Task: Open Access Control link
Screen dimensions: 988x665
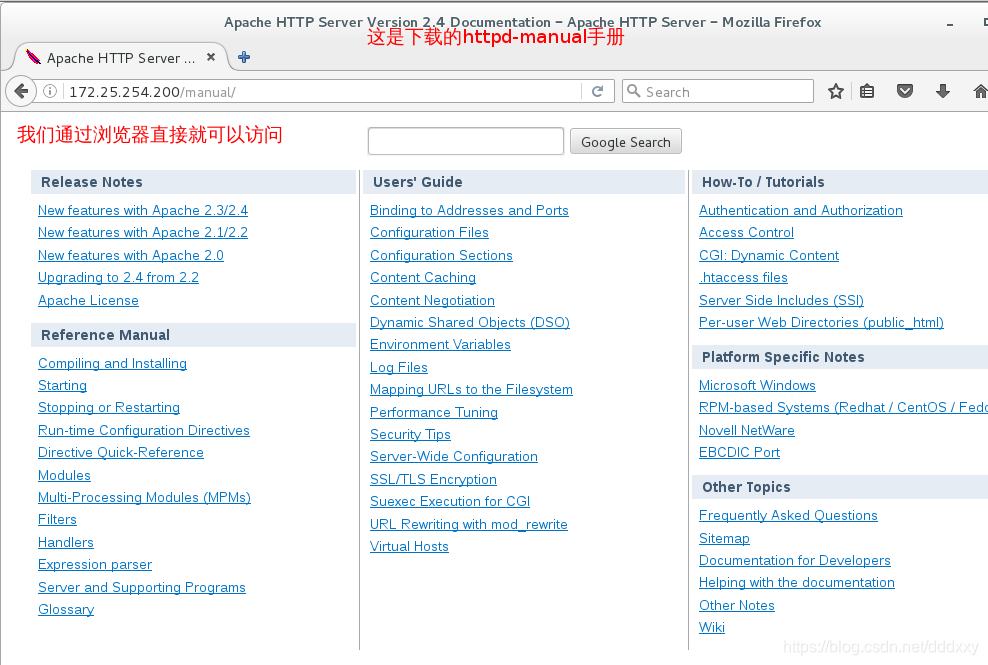Action: (746, 233)
